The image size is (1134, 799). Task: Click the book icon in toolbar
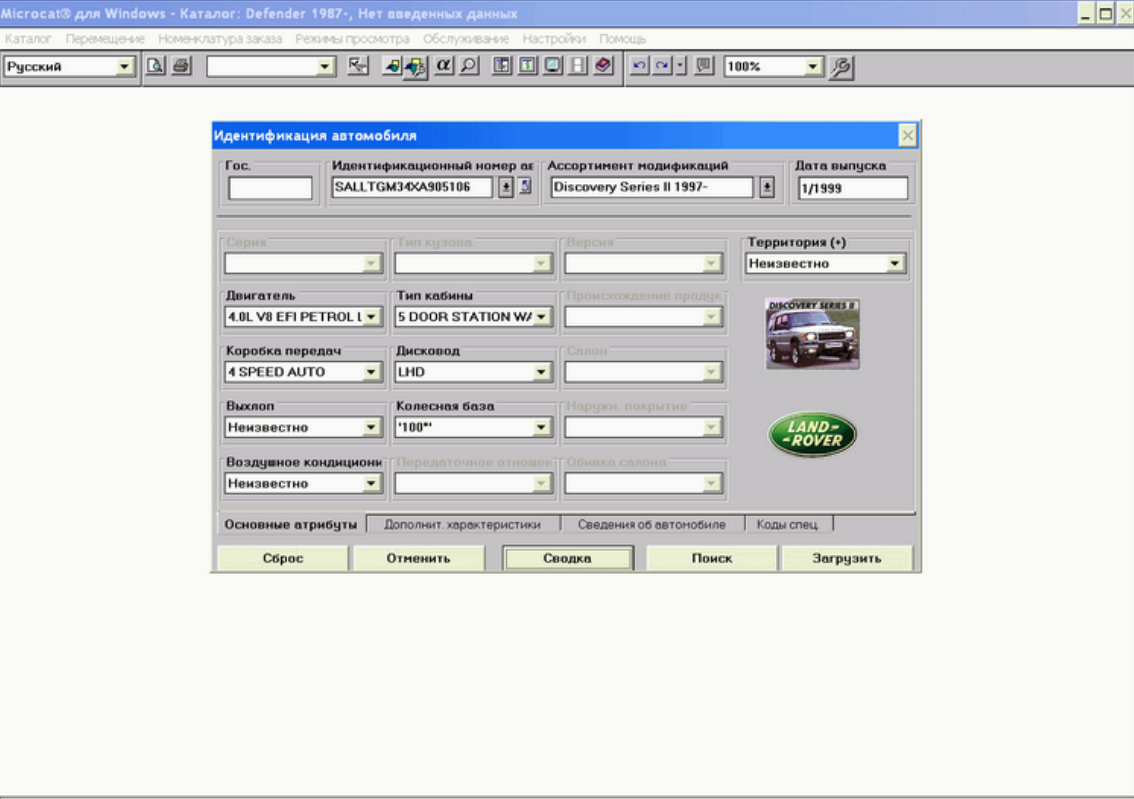point(603,66)
